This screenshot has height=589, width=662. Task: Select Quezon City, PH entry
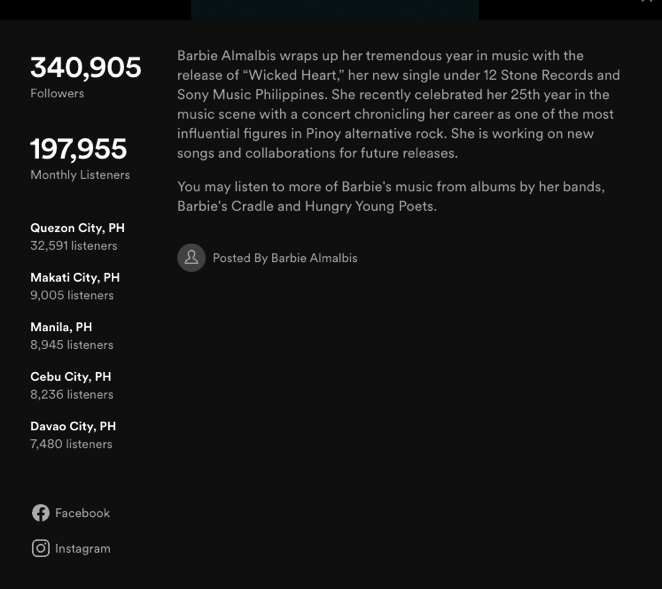pos(78,236)
